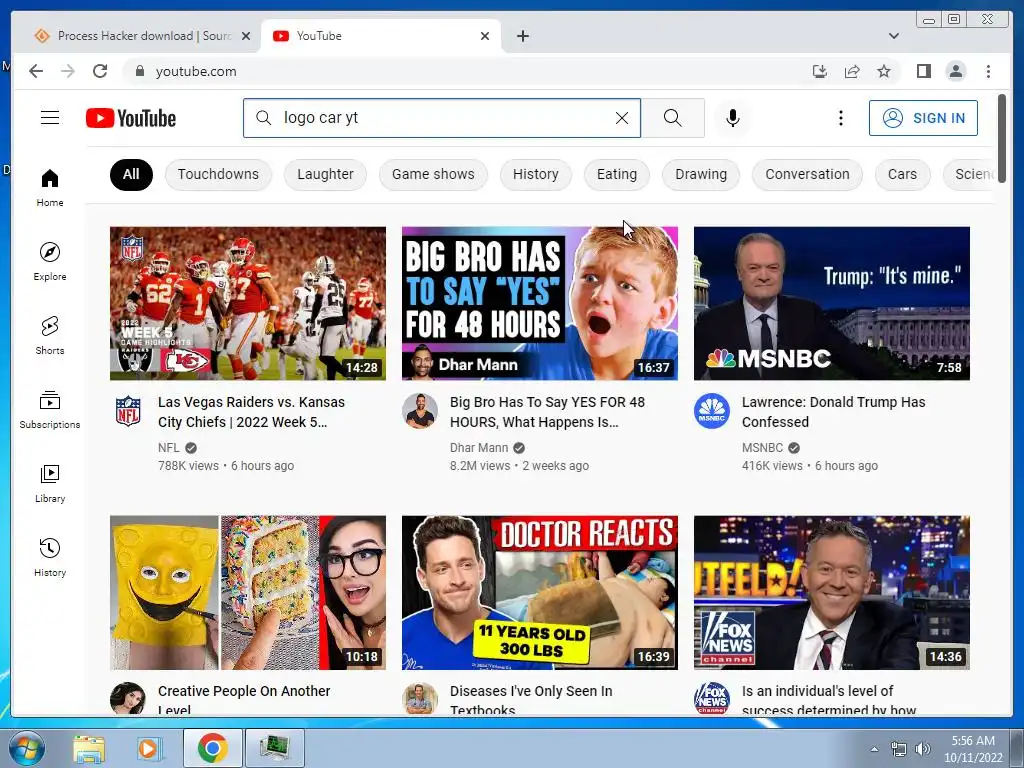This screenshot has width=1024, height=768.
Task: Select the Laughter filter chip
Action: click(325, 174)
